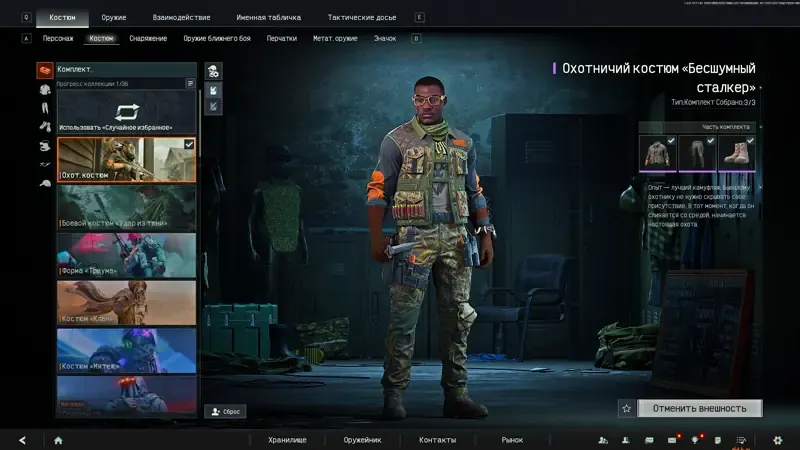
Task: Select Значок sub-tab
Action: (385, 38)
